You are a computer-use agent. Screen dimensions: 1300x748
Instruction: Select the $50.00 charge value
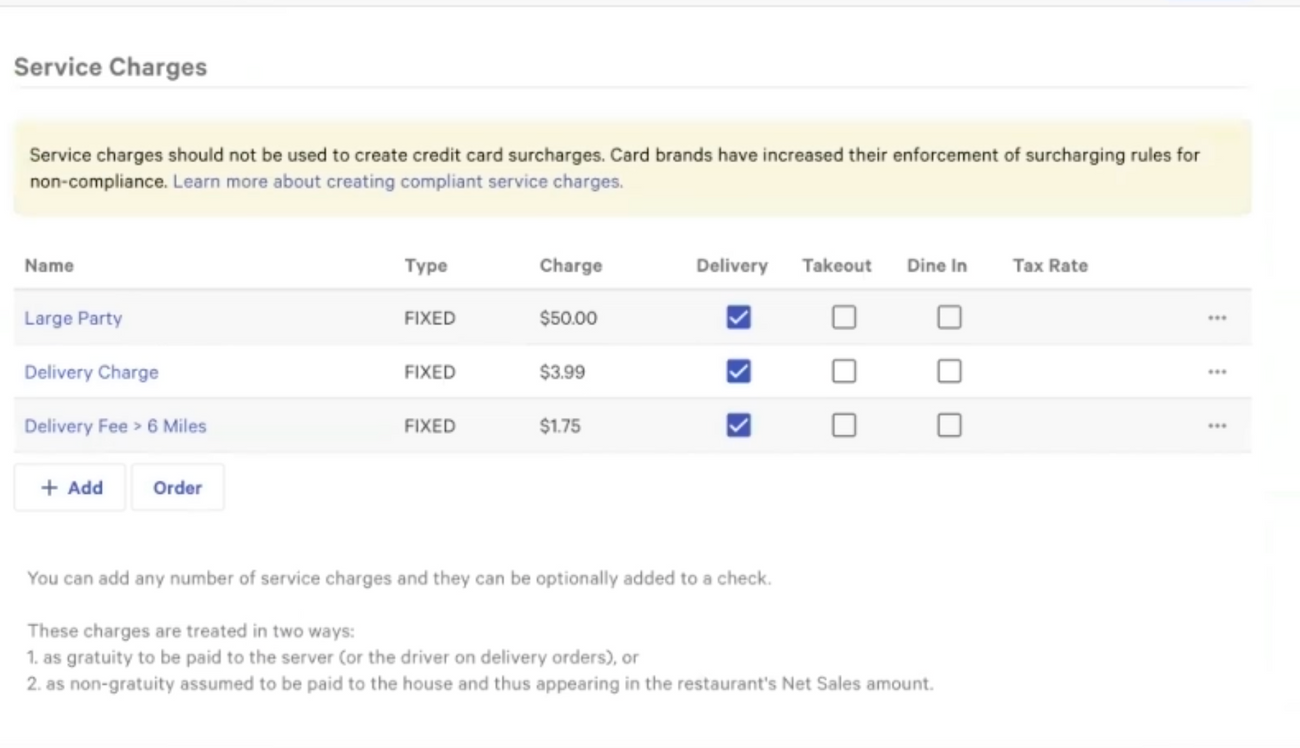[x=568, y=318]
